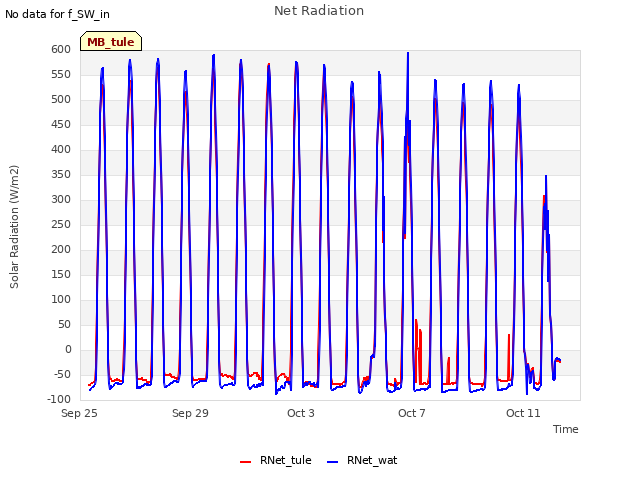Click the red RNet_tule legend swatch
The height and width of the screenshot is (480, 640).
coord(245,462)
